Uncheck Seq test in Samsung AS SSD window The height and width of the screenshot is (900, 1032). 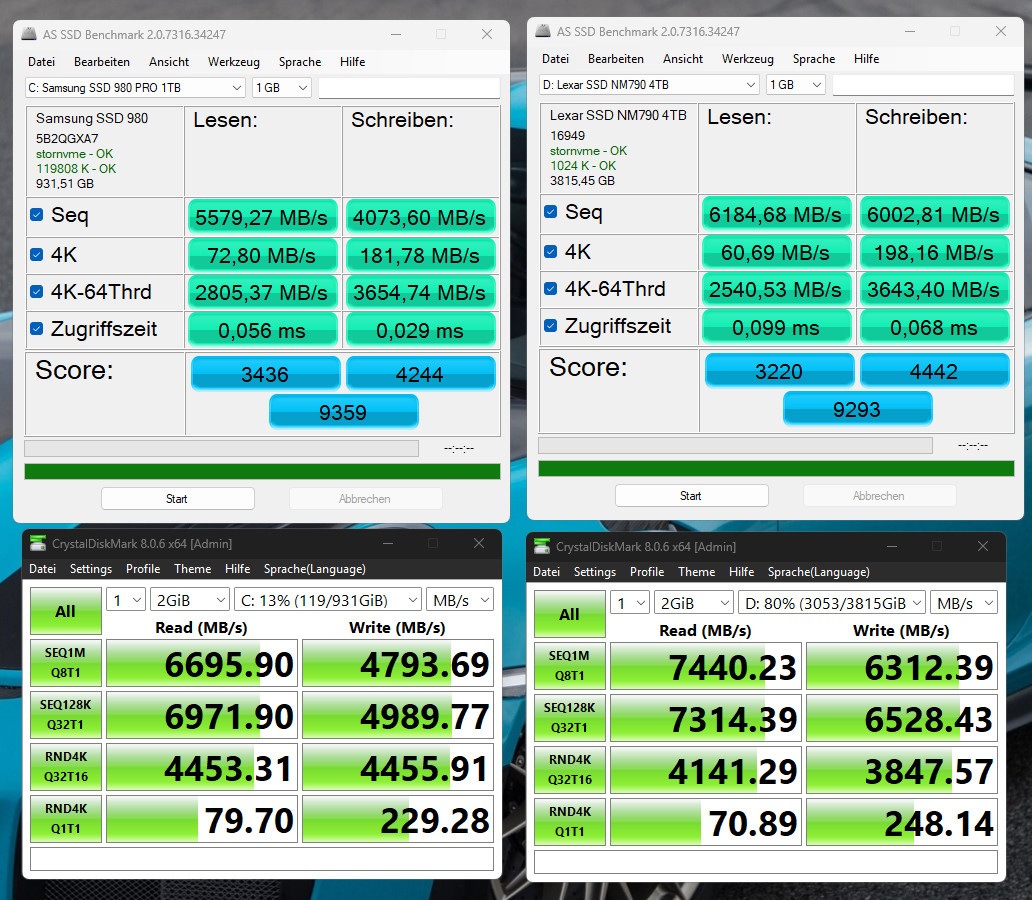tap(37, 215)
